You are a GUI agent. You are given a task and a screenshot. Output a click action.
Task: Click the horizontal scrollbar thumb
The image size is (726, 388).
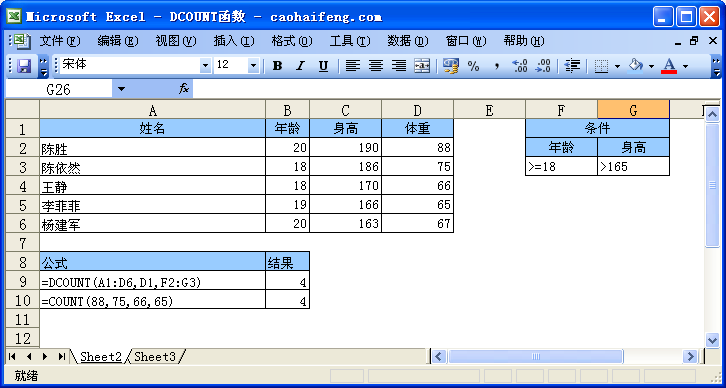coord(536,357)
